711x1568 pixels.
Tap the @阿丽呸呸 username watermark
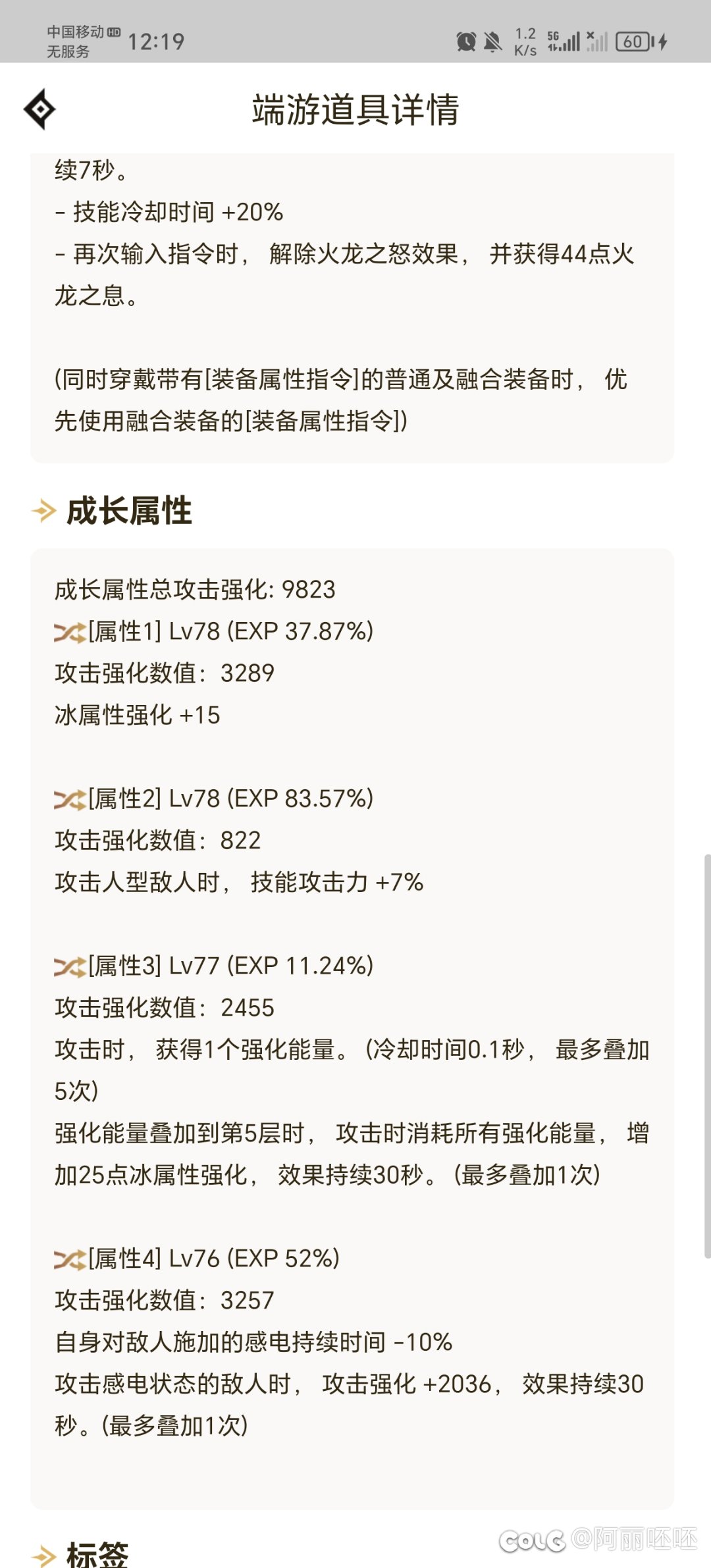(x=635, y=1539)
